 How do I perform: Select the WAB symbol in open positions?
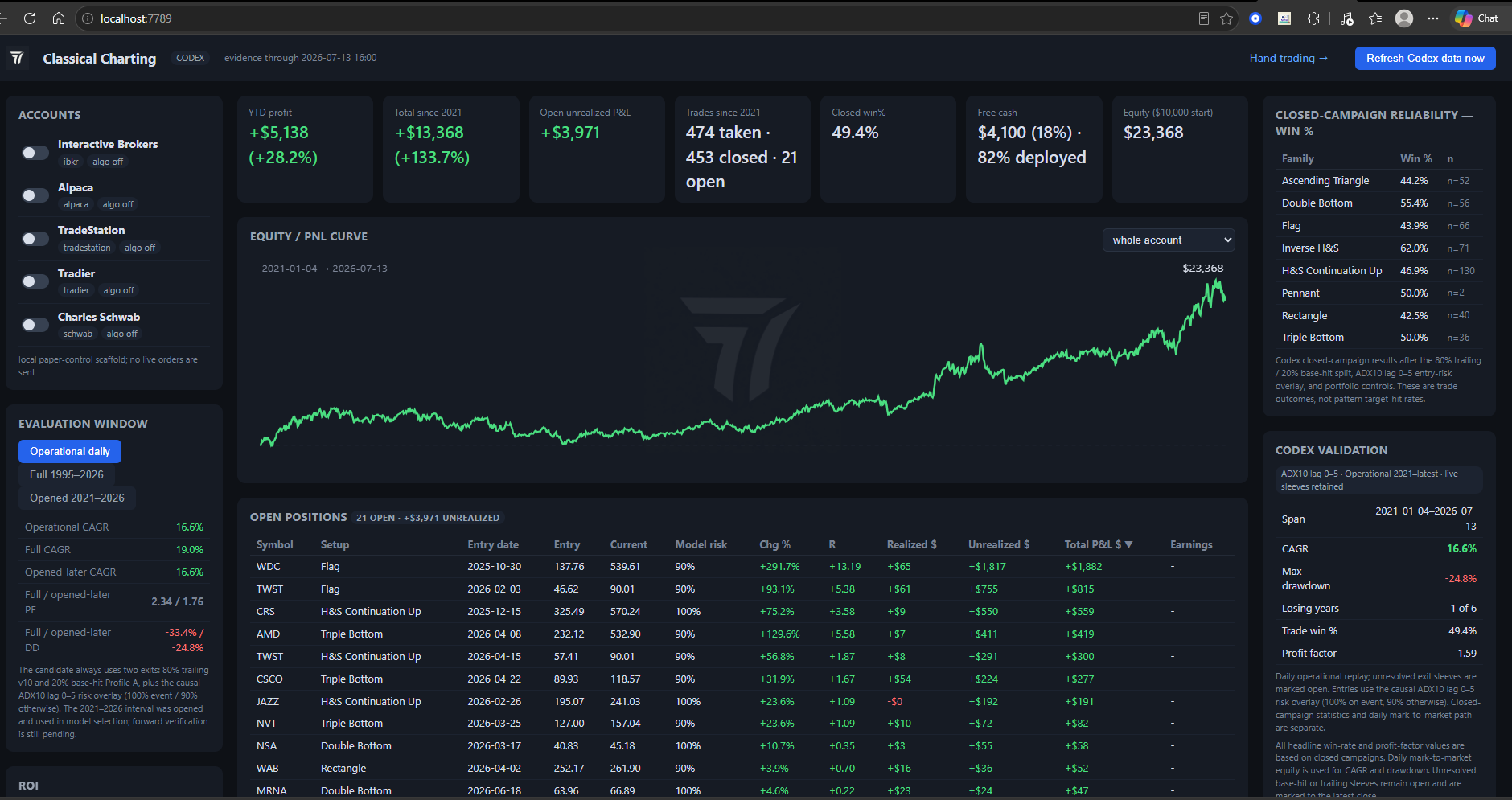(267, 769)
